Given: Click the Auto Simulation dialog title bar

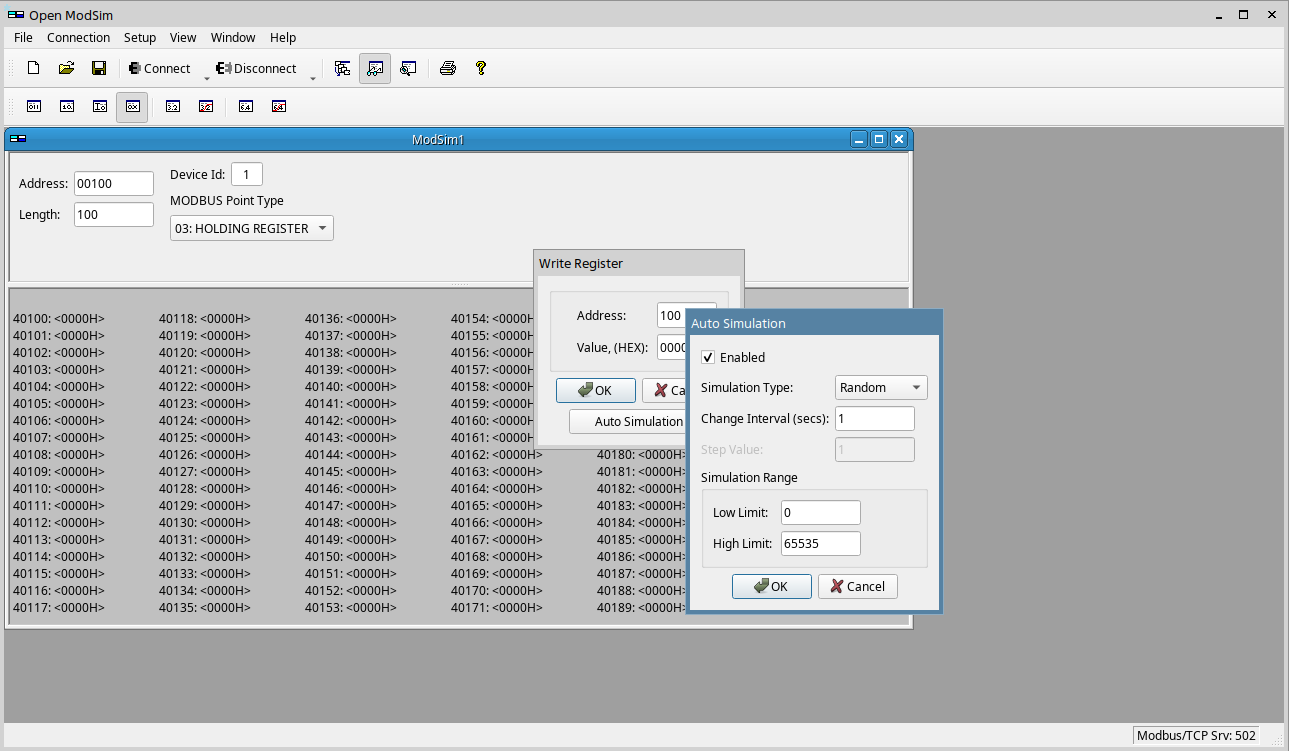Looking at the screenshot, I should click(x=815, y=323).
